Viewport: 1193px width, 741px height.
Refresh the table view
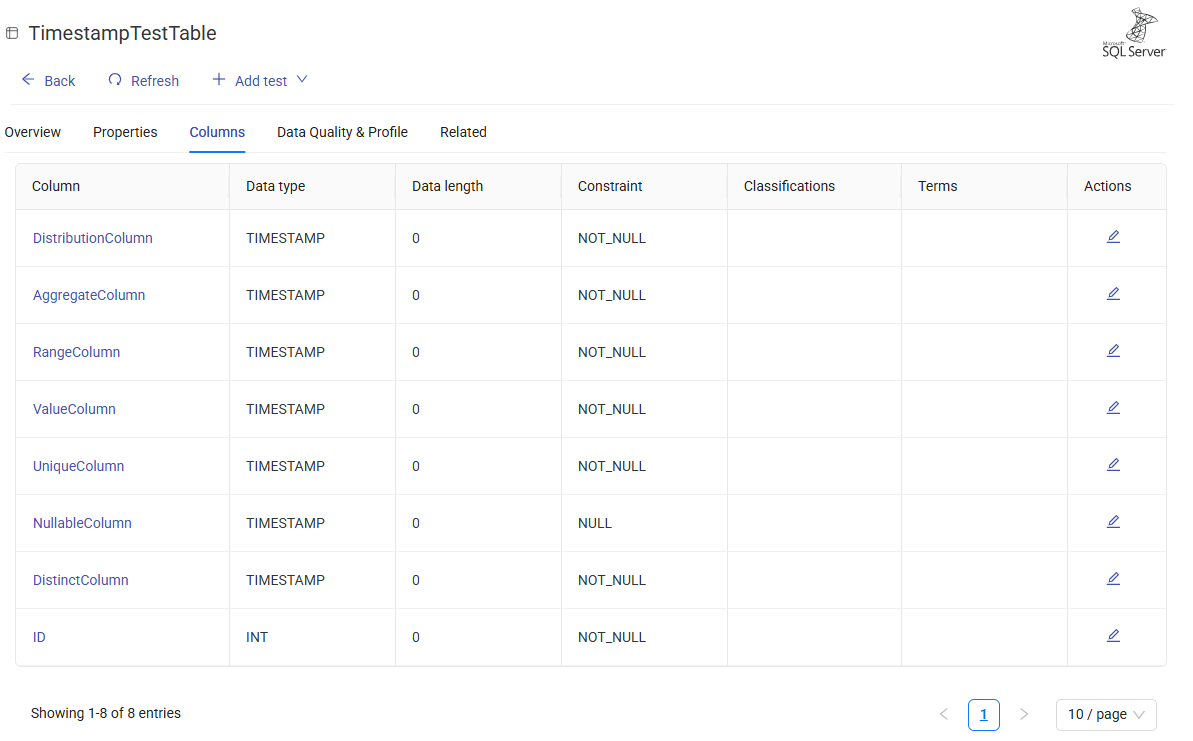pos(144,81)
